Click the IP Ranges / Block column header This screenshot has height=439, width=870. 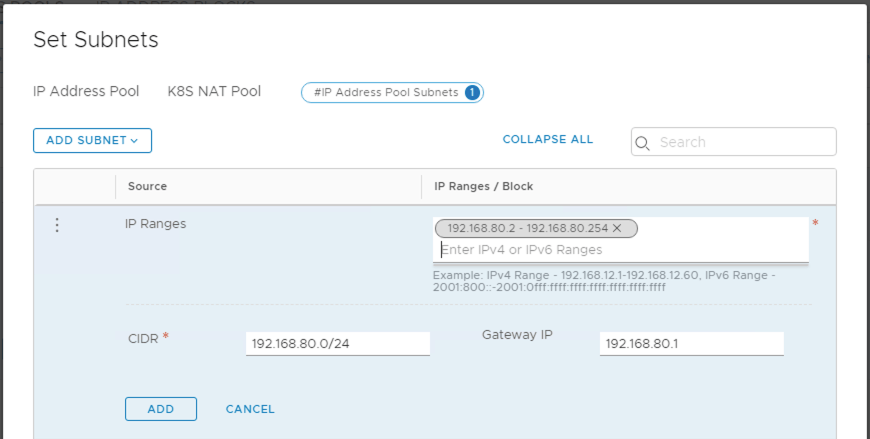click(483, 186)
